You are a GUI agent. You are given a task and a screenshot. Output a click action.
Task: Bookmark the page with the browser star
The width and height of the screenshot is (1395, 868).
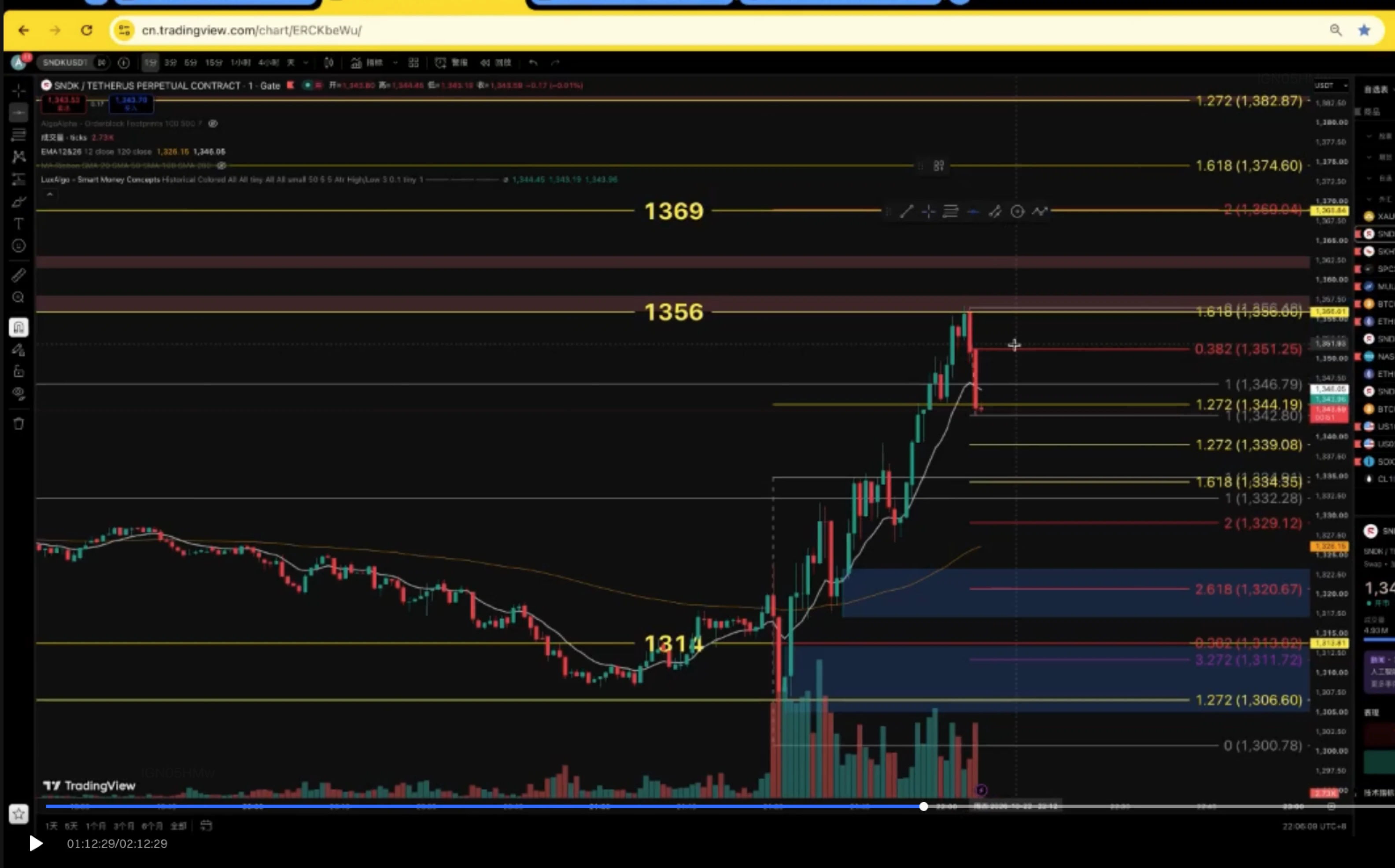1364,30
